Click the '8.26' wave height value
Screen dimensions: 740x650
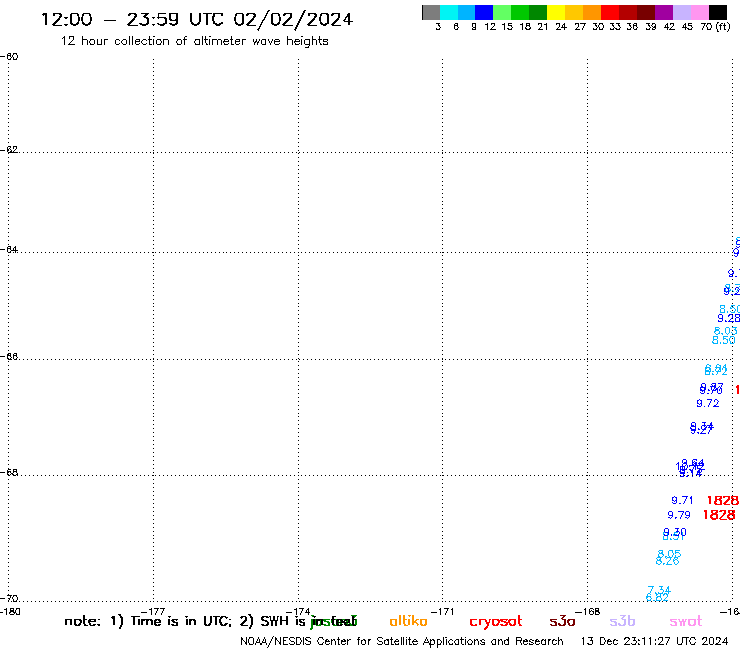[667, 561]
